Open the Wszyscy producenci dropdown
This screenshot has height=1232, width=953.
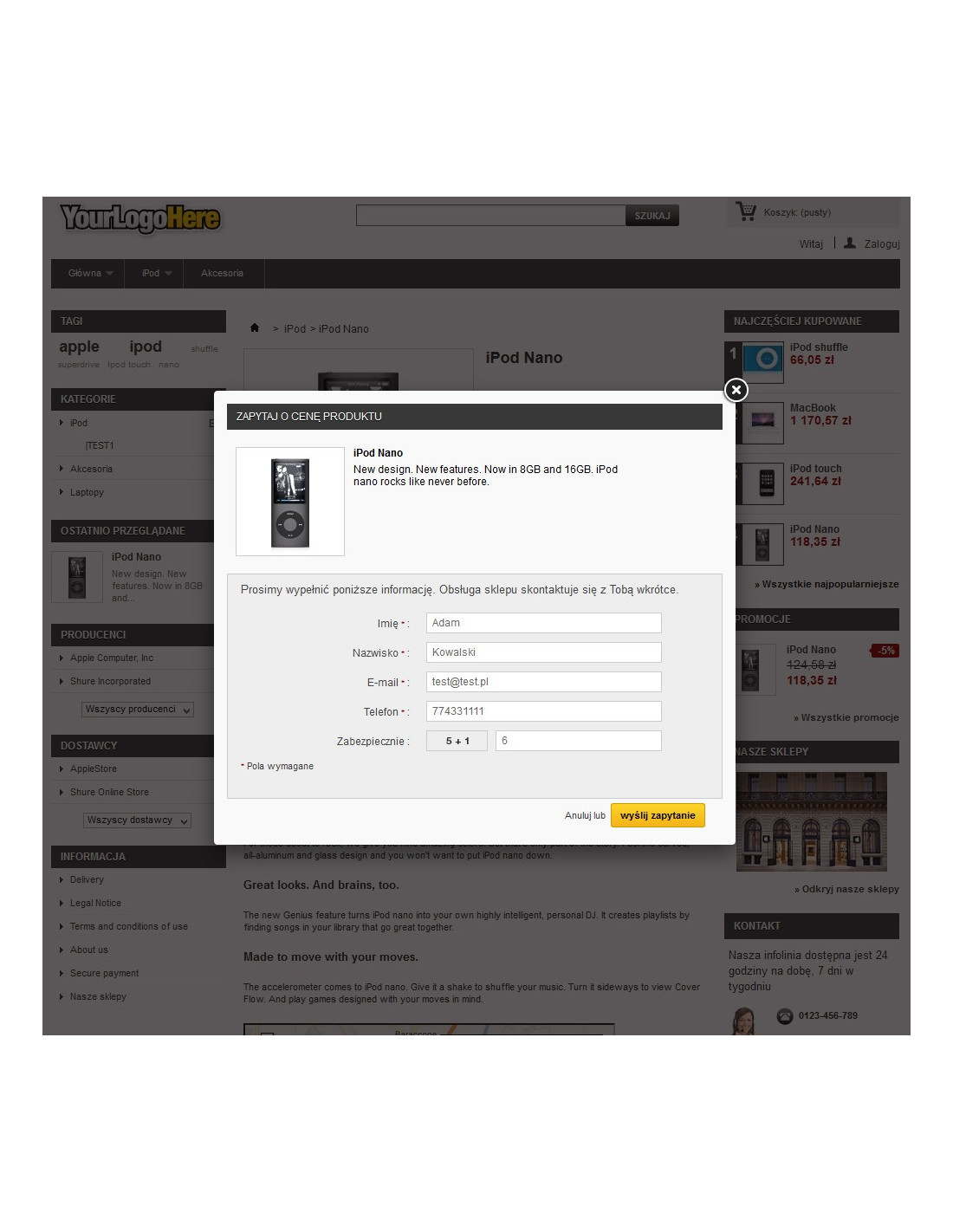[138, 710]
